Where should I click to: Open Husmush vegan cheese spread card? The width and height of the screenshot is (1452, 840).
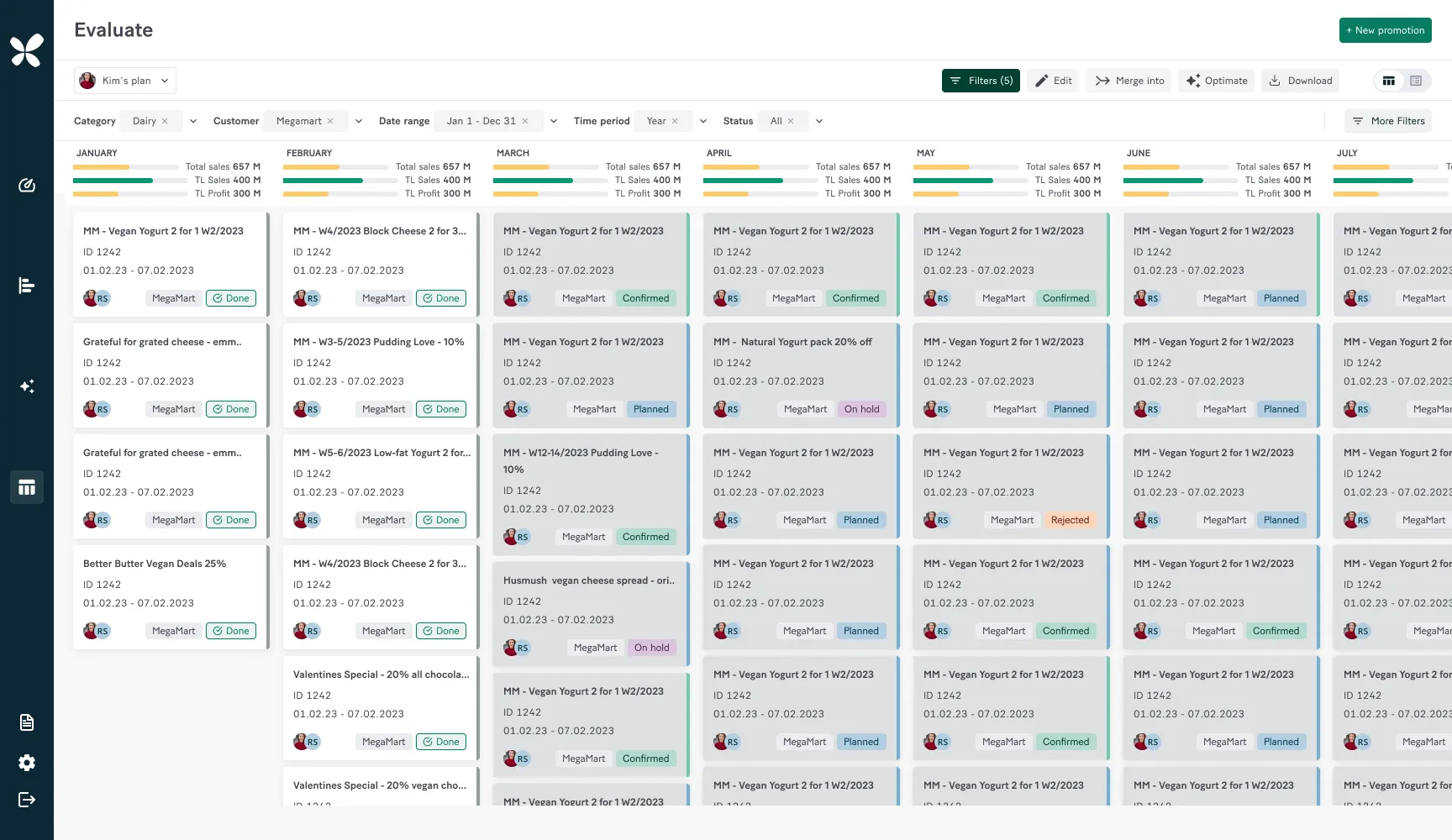click(x=591, y=614)
